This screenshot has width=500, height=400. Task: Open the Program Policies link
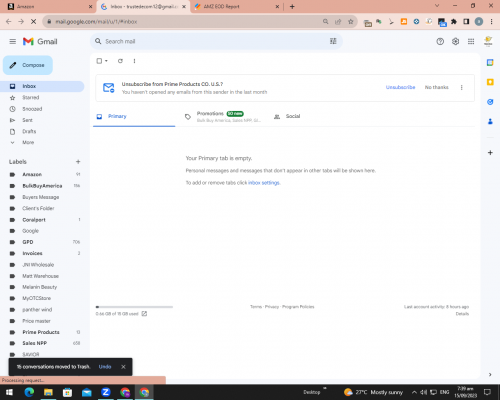pyautogui.click(x=298, y=307)
